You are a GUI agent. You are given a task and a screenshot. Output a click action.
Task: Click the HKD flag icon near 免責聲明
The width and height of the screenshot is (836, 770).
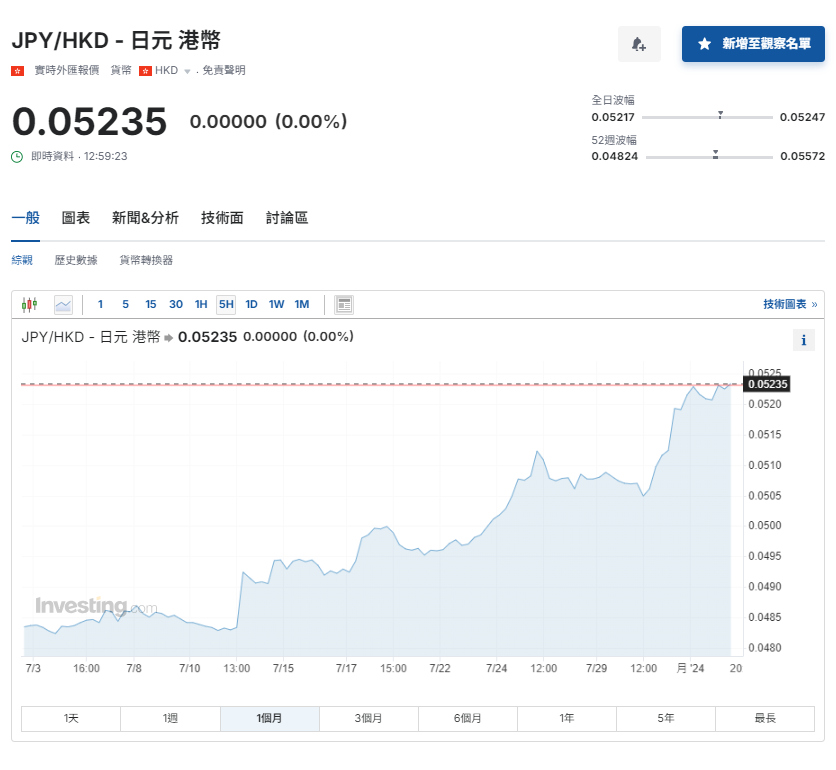coord(146,70)
